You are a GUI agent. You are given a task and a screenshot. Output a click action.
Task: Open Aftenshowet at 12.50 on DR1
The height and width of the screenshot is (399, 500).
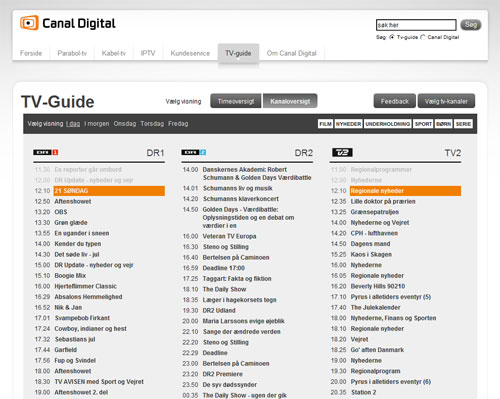click(73, 201)
